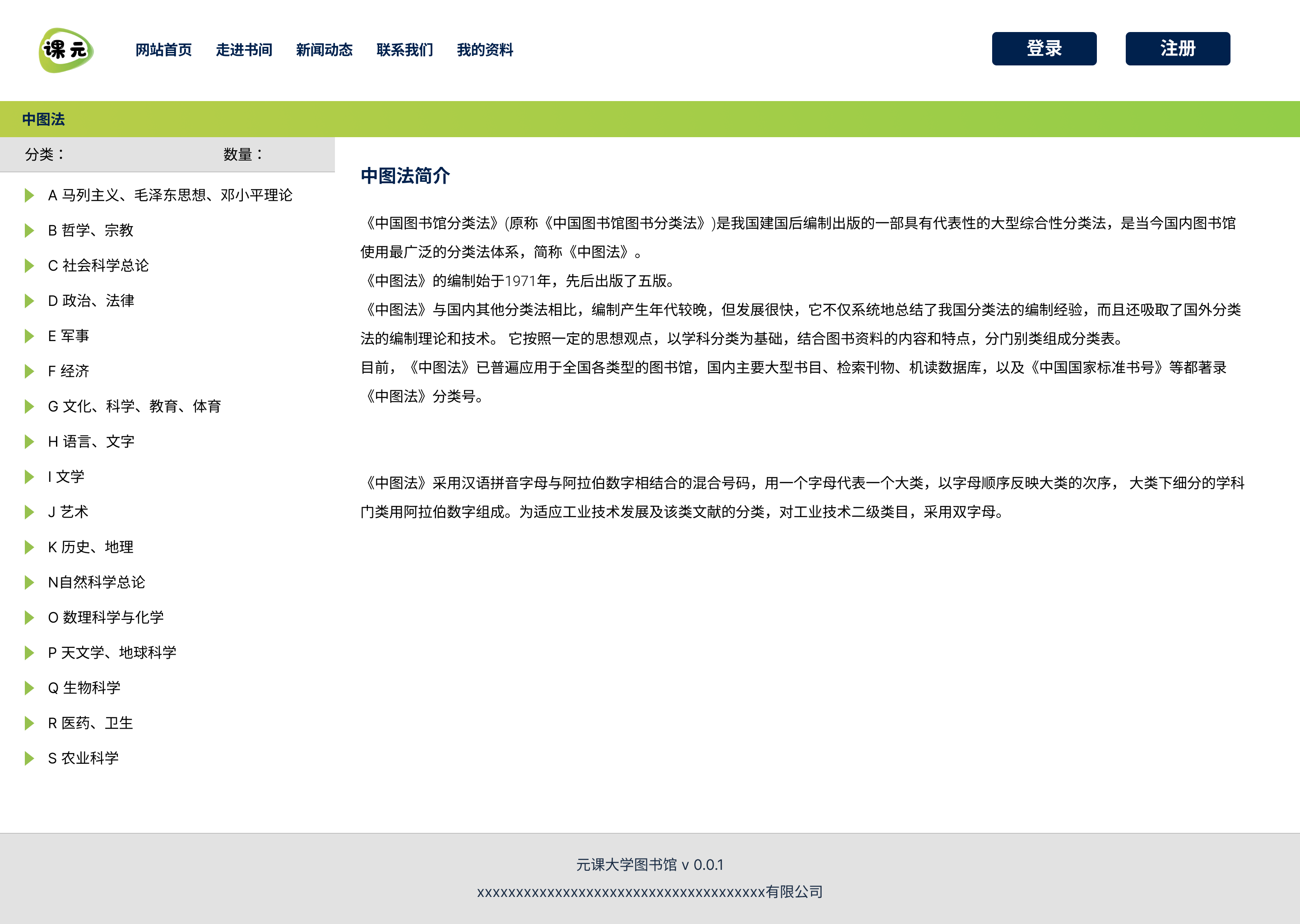1300x924 pixels.
Task: Open 我的资料 navigation item
Action: [484, 50]
